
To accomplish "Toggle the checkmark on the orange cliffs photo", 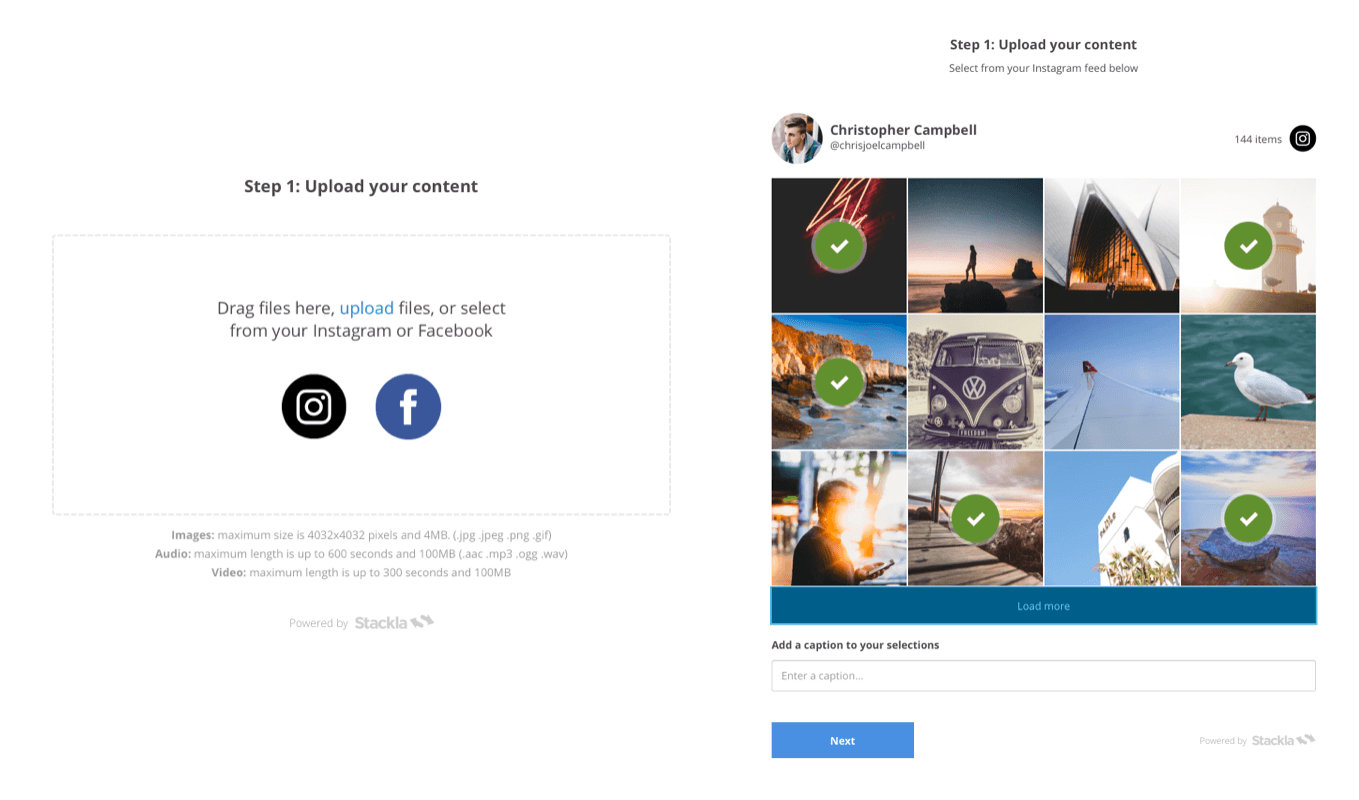I will coord(839,382).
